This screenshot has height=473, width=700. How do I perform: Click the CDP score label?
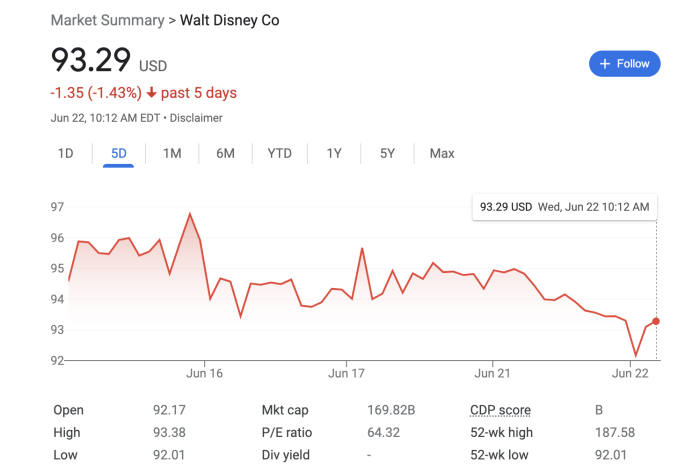(x=500, y=410)
